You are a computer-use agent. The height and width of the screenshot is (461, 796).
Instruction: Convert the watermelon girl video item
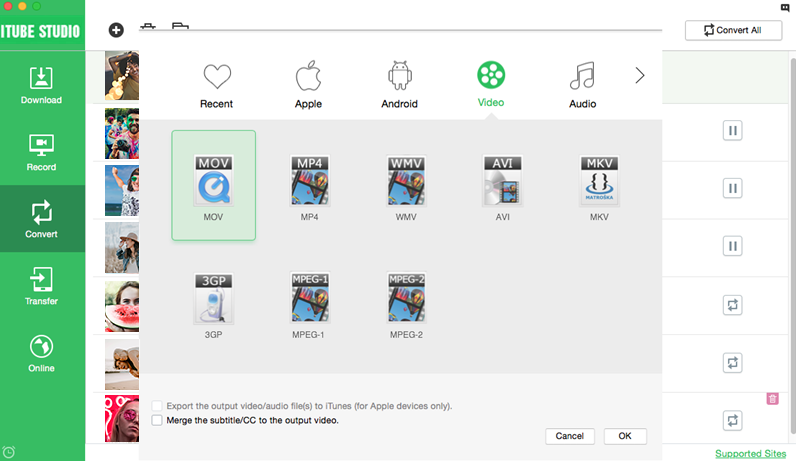point(733,305)
